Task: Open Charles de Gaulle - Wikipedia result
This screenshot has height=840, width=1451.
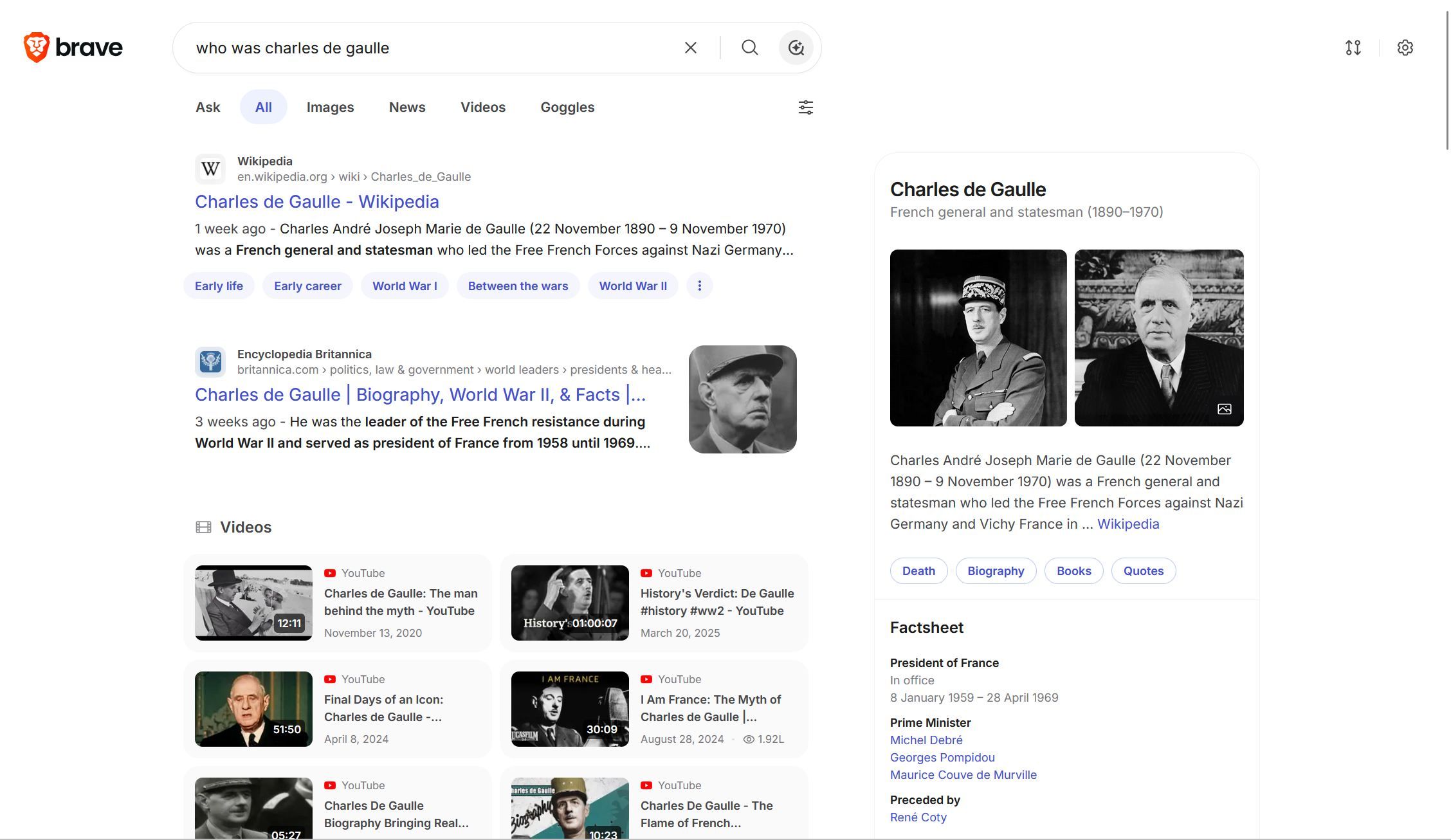Action: 317,201
